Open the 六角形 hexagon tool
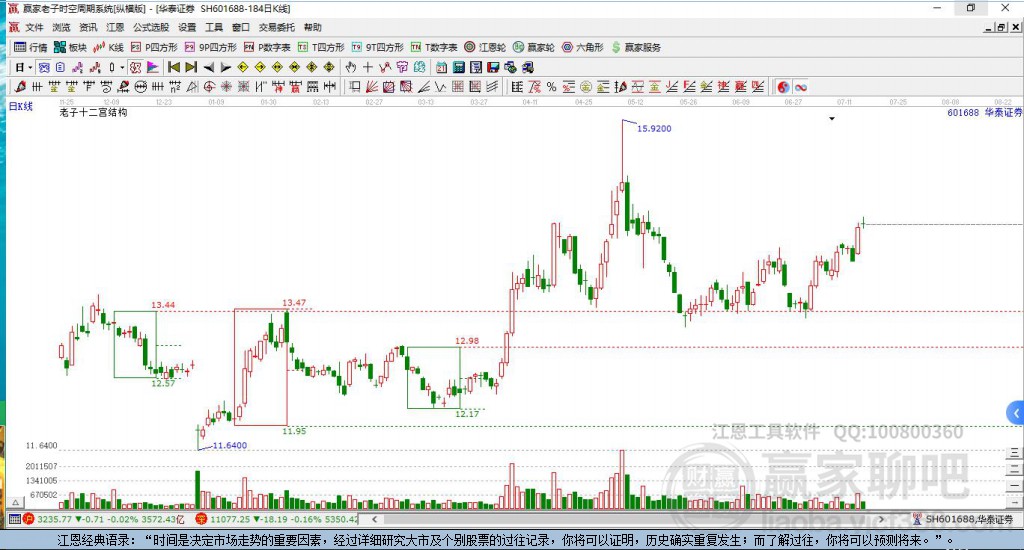 (583, 47)
